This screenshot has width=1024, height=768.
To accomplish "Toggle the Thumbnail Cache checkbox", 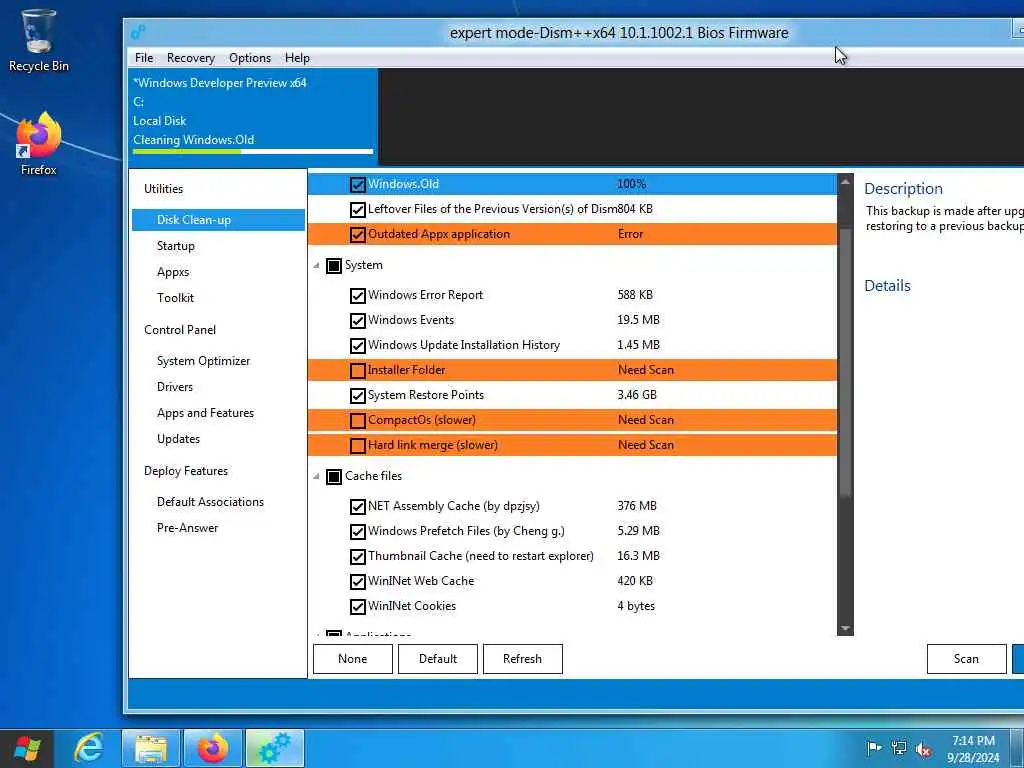I will (357, 556).
